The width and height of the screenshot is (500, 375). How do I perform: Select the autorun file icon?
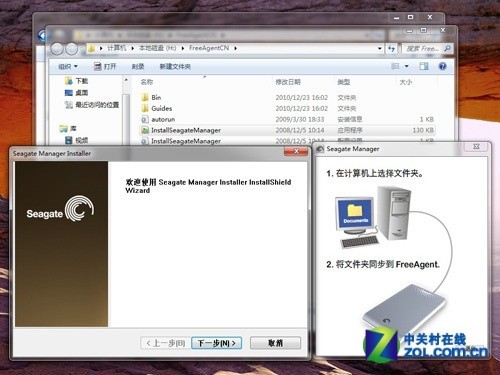145,119
